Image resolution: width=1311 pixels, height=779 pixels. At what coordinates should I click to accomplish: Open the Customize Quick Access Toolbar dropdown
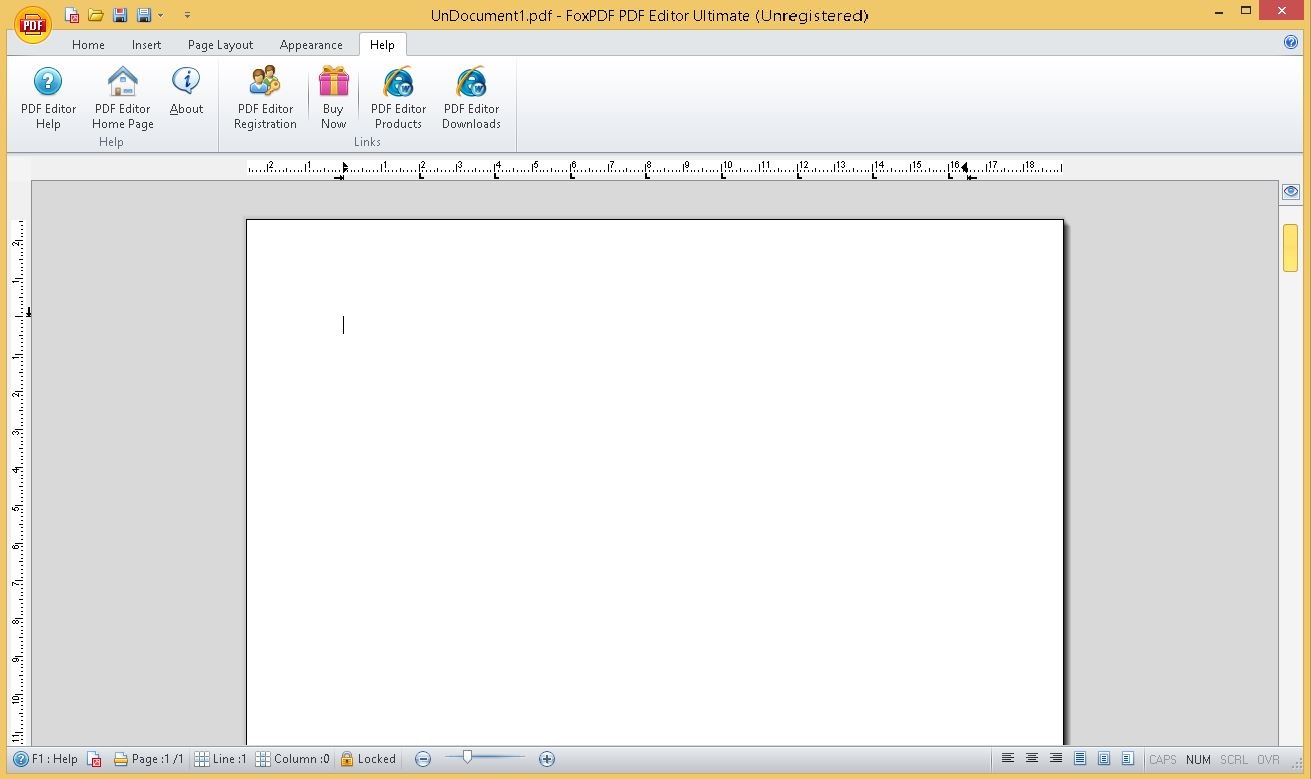pyautogui.click(x=187, y=15)
